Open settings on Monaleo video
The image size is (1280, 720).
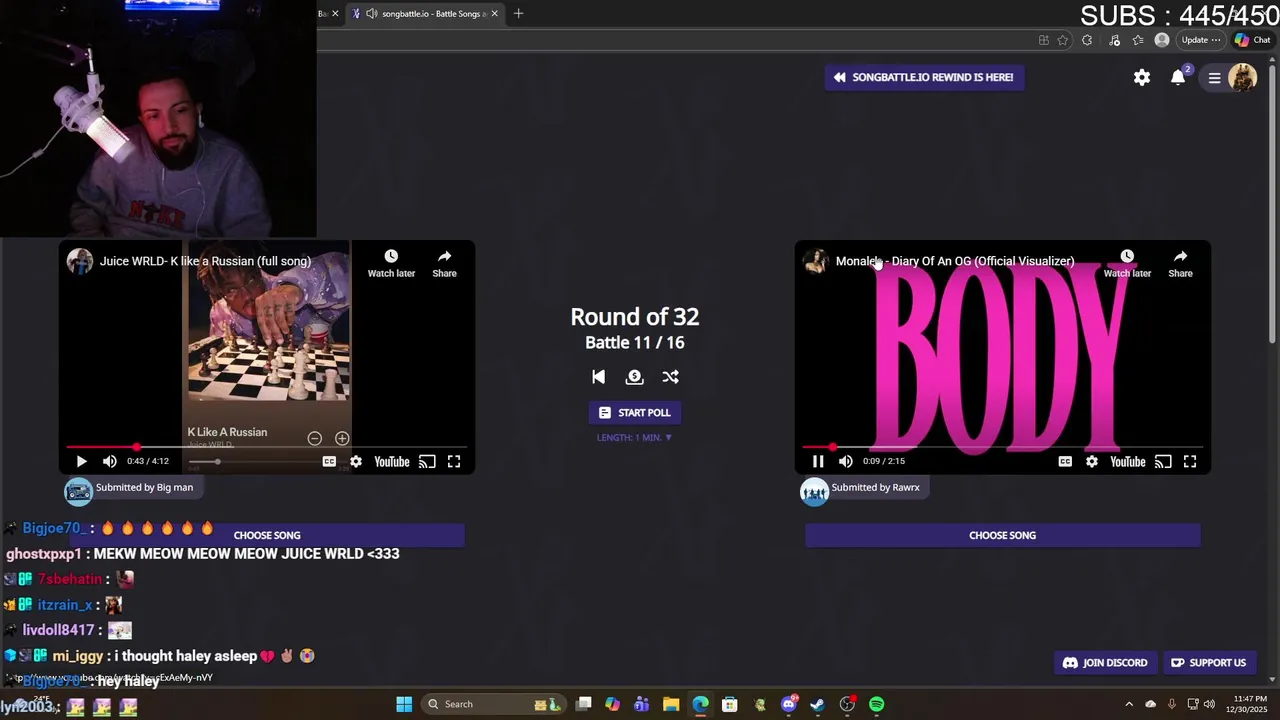[1092, 461]
